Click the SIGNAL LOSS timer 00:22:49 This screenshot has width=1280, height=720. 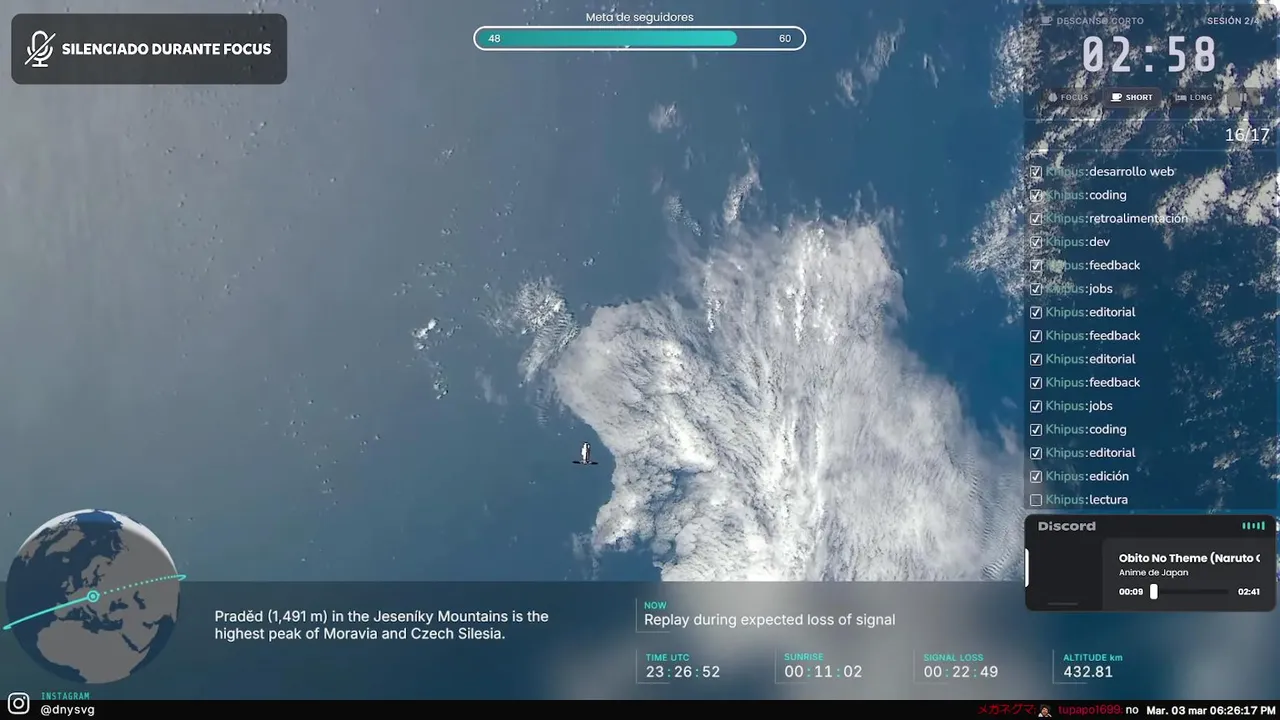(961, 672)
